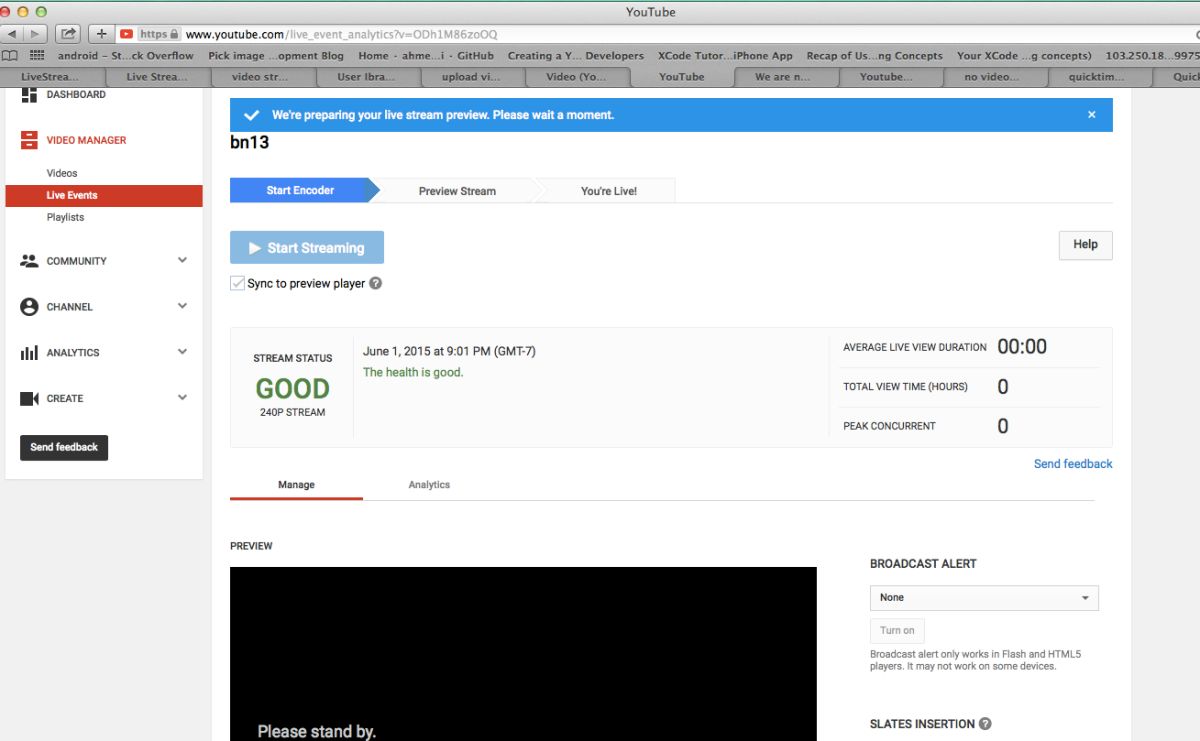
Task: Switch to the Manage tab
Action: pyautogui.click(x=296, y=485)
